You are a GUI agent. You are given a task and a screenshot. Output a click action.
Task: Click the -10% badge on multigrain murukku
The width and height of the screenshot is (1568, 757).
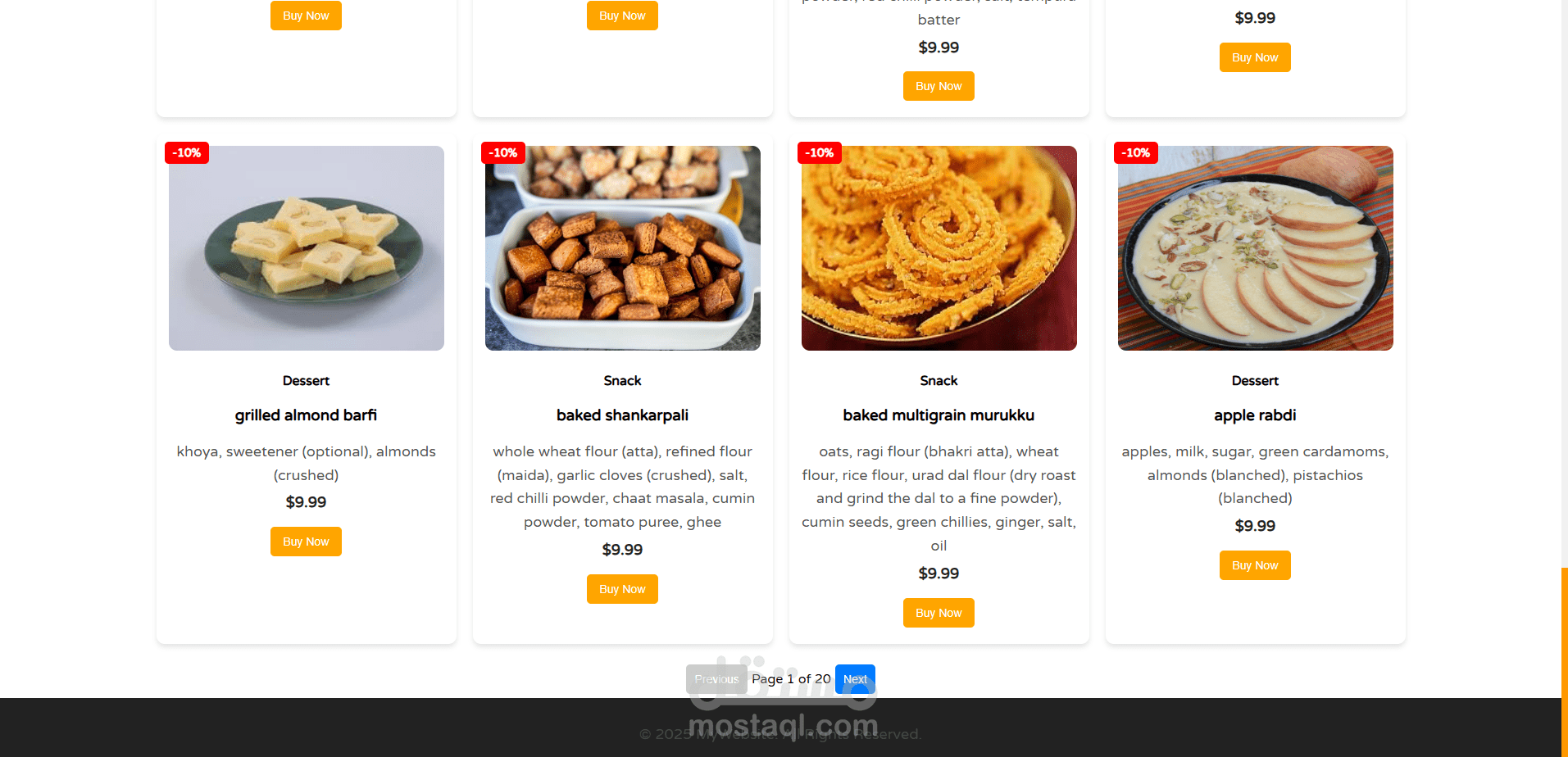point(820,153)
